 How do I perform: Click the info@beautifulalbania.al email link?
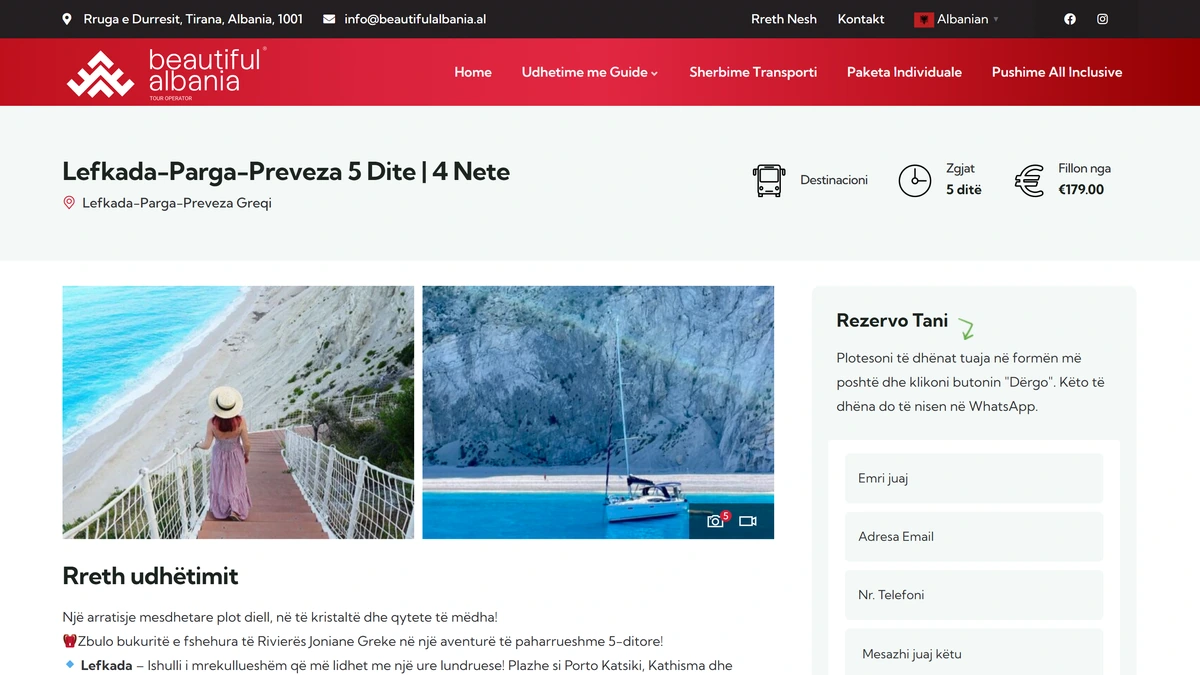pos(415,19)
